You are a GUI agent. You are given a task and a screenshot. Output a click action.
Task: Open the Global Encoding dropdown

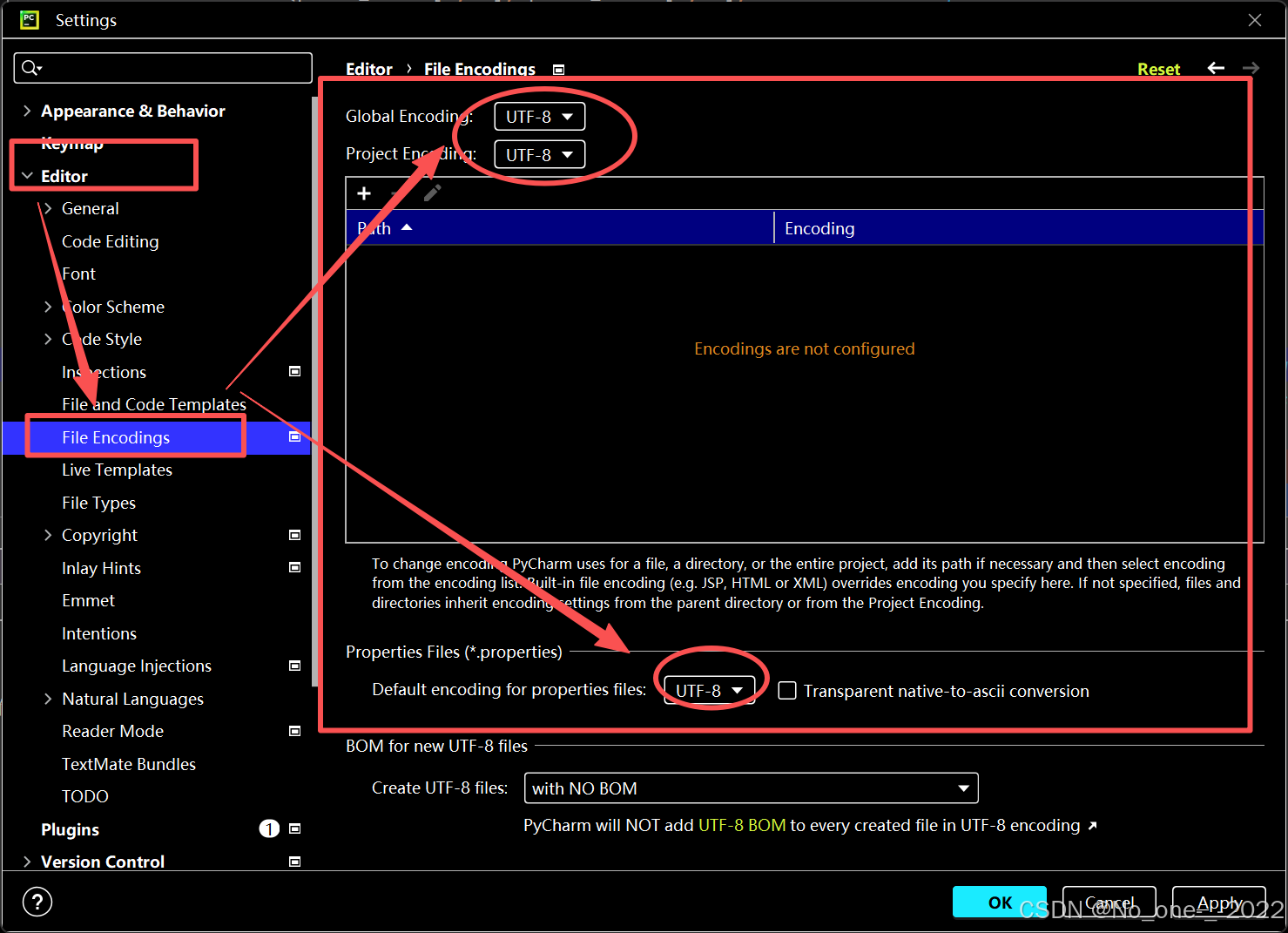[539, 117]
